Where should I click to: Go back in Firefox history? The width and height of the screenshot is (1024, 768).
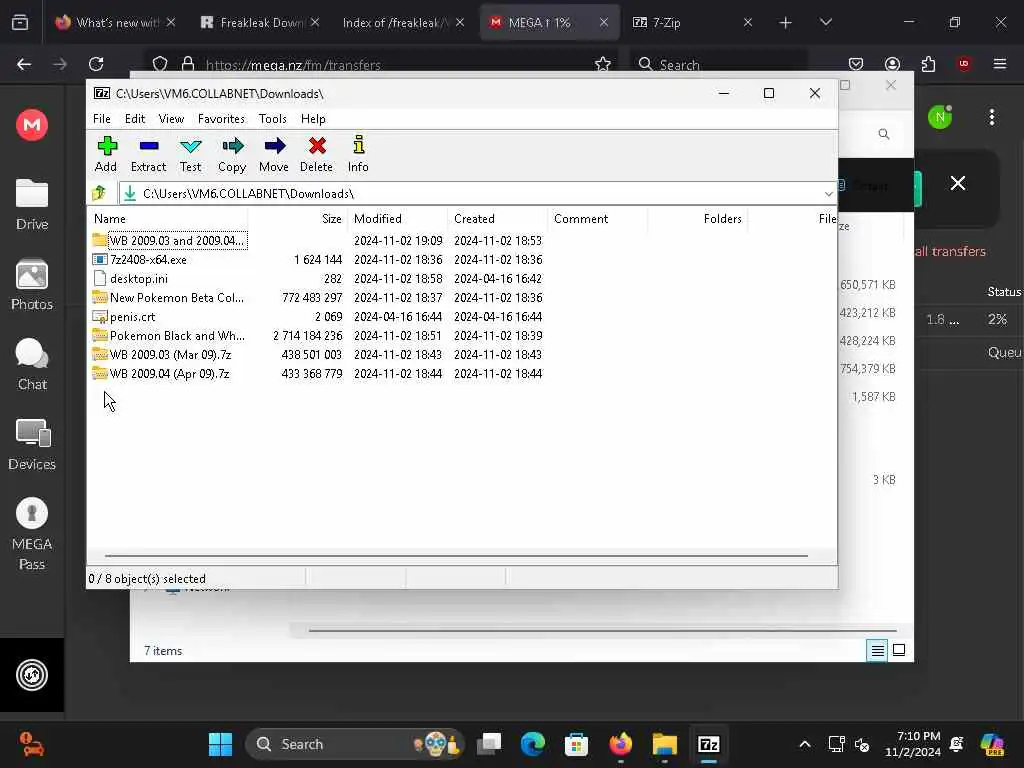[24, 64]
